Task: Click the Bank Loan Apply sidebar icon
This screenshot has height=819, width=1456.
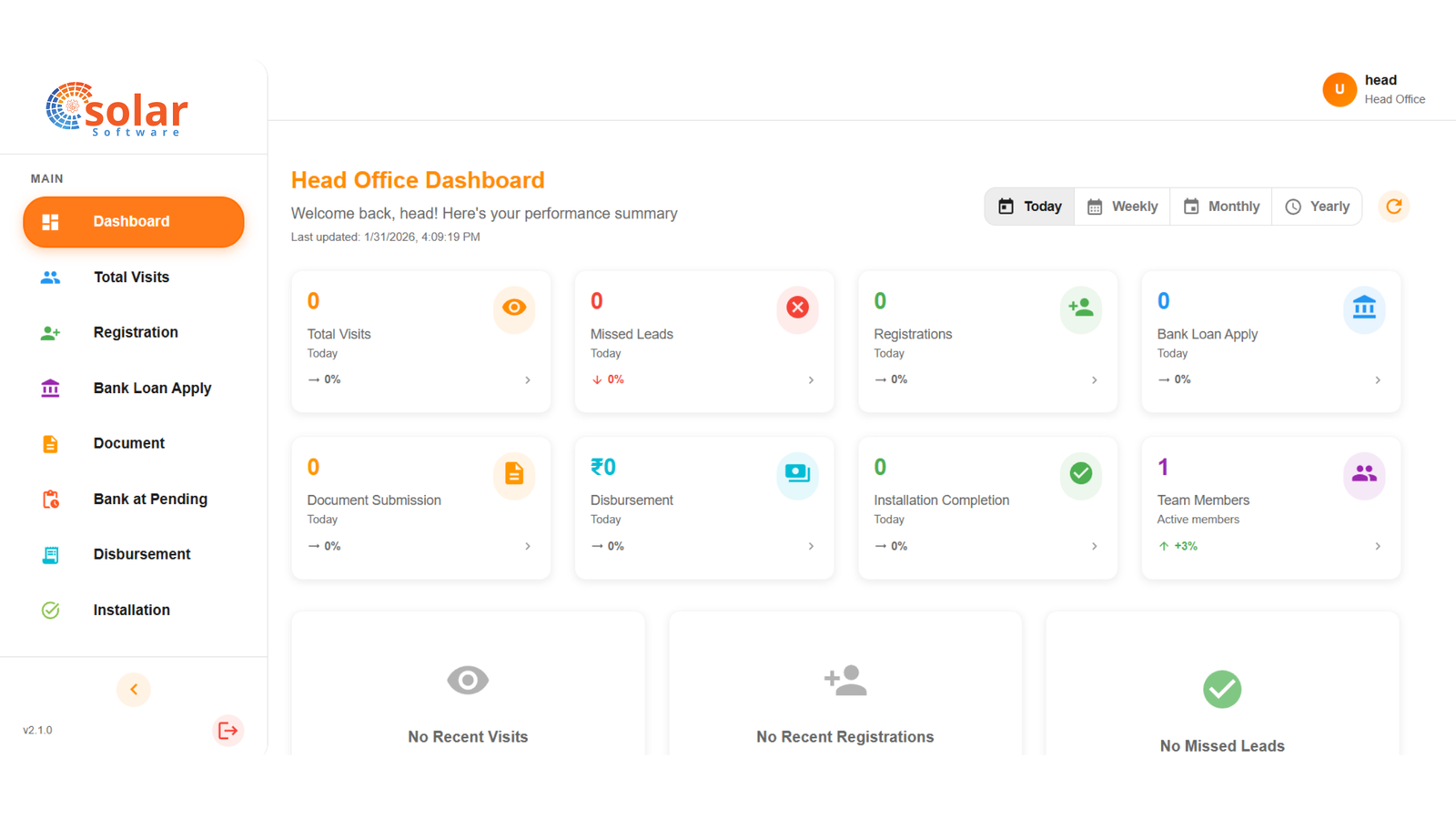Action: pyautogui.click(x=50, y=388)
